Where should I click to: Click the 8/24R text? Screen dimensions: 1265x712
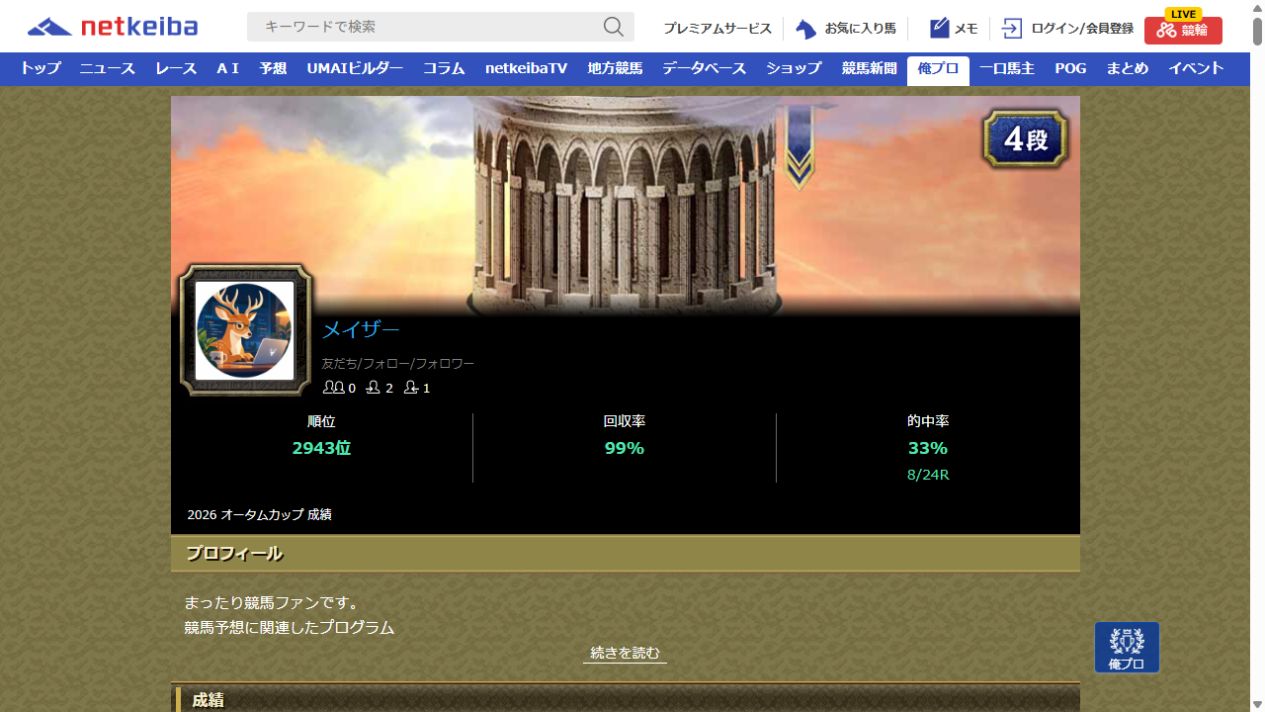928,475
